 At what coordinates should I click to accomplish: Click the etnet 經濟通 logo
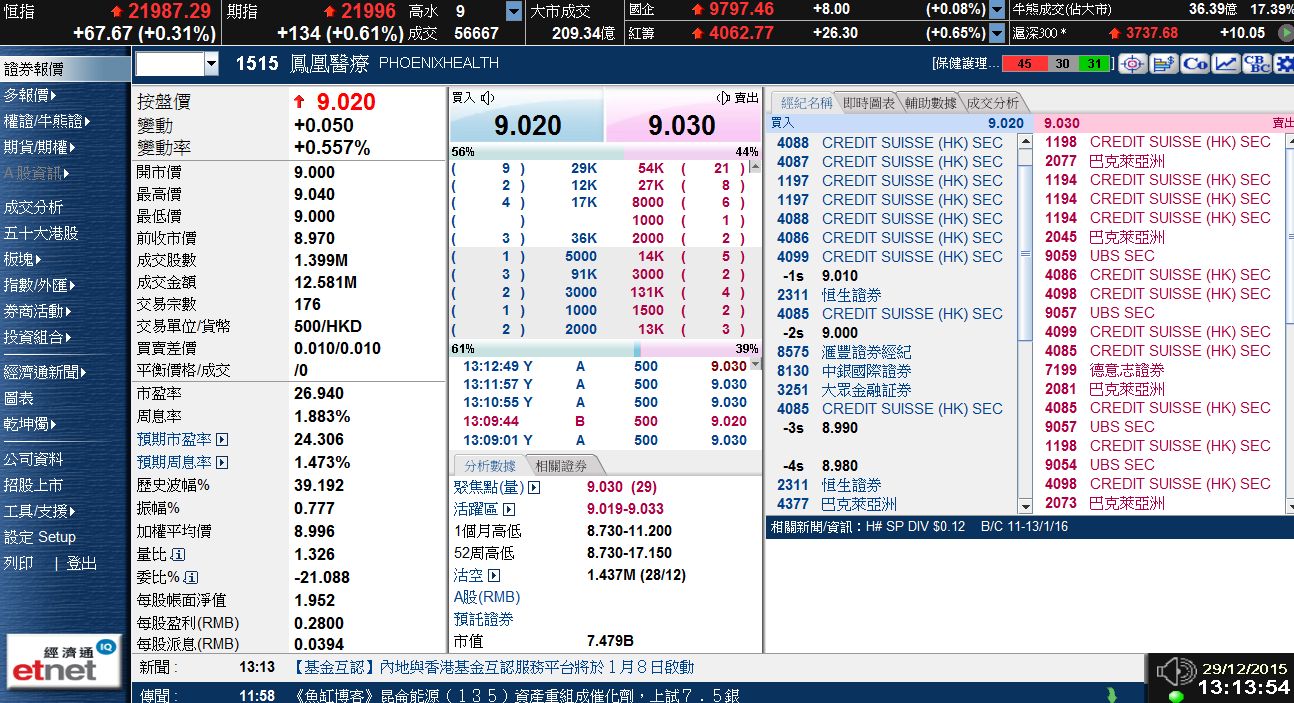65,661
